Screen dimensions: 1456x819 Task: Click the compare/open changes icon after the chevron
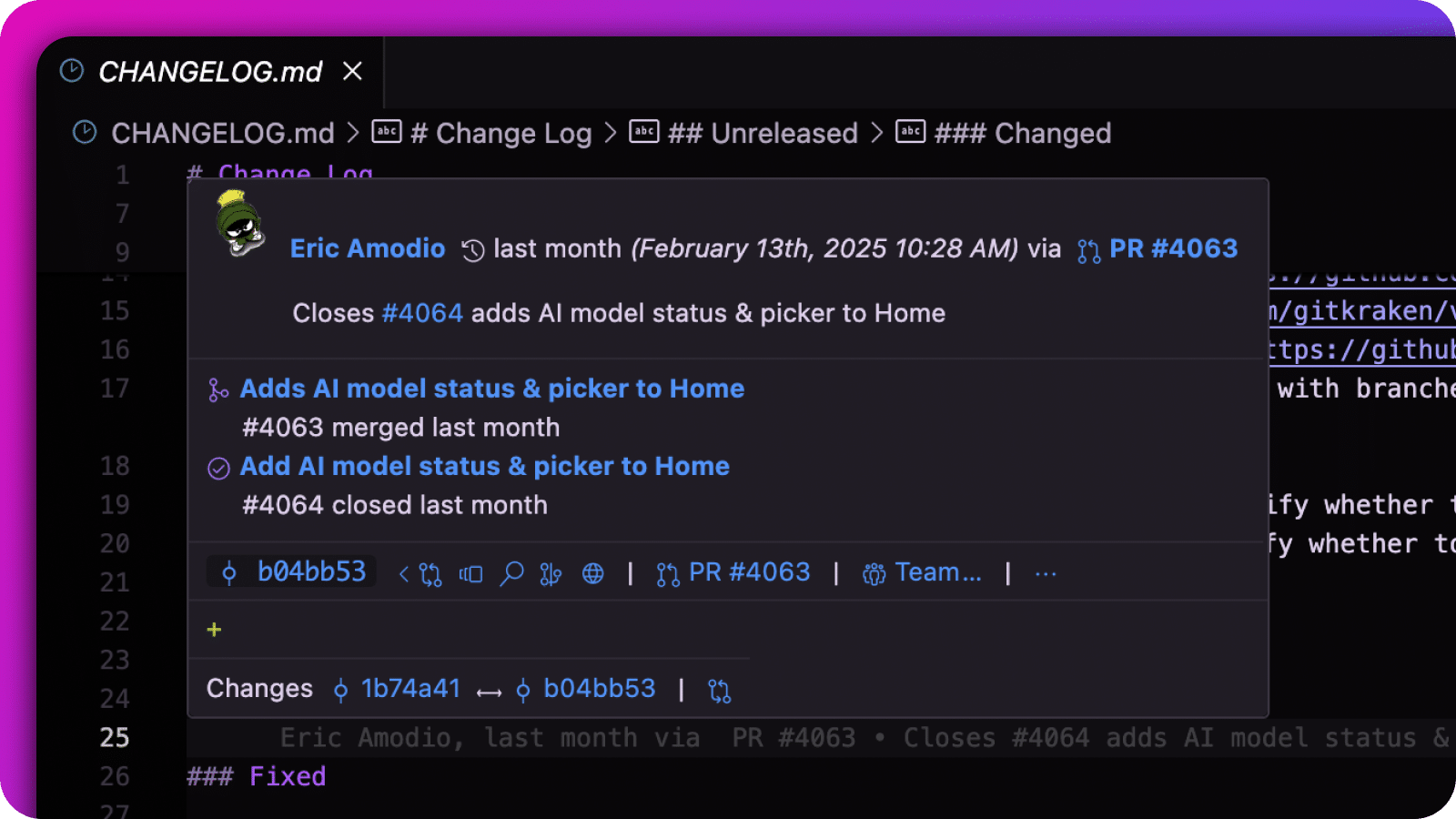tap(428, 573)
